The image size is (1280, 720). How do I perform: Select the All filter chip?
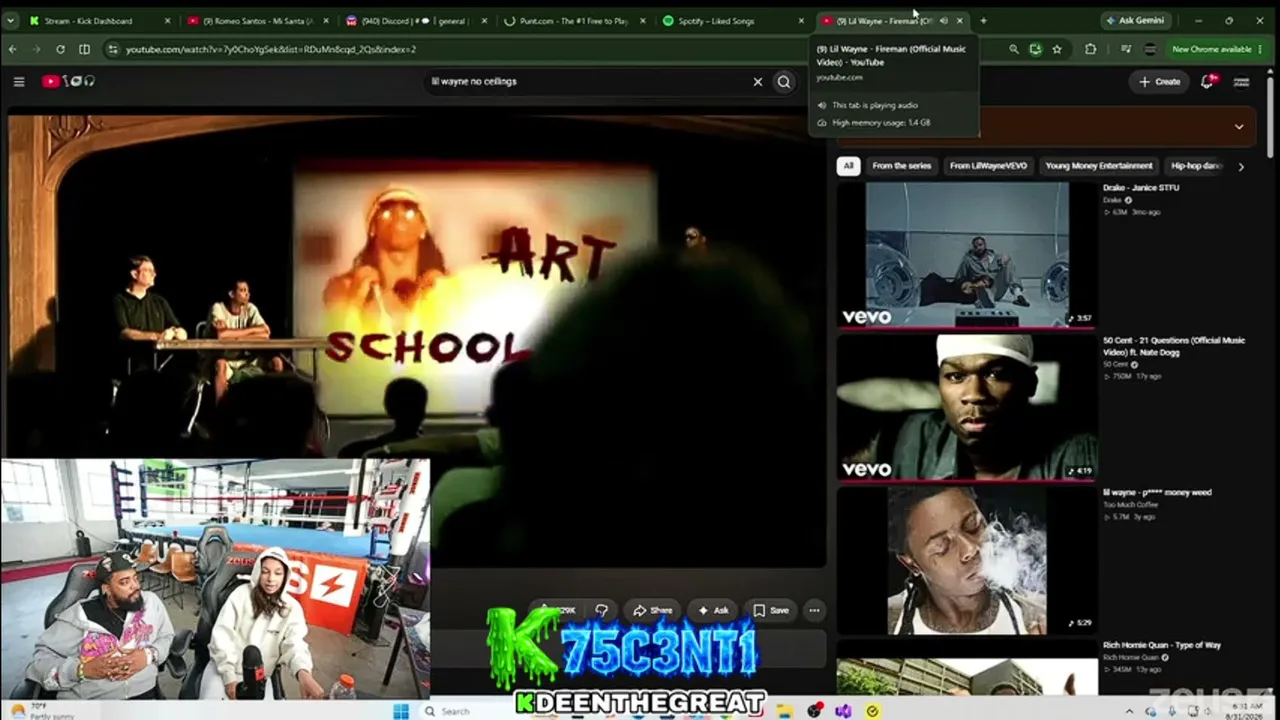[x=848, y=166]
